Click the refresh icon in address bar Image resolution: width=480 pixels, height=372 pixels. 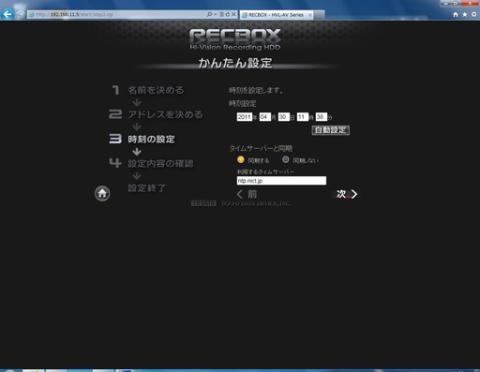[228, 14]
